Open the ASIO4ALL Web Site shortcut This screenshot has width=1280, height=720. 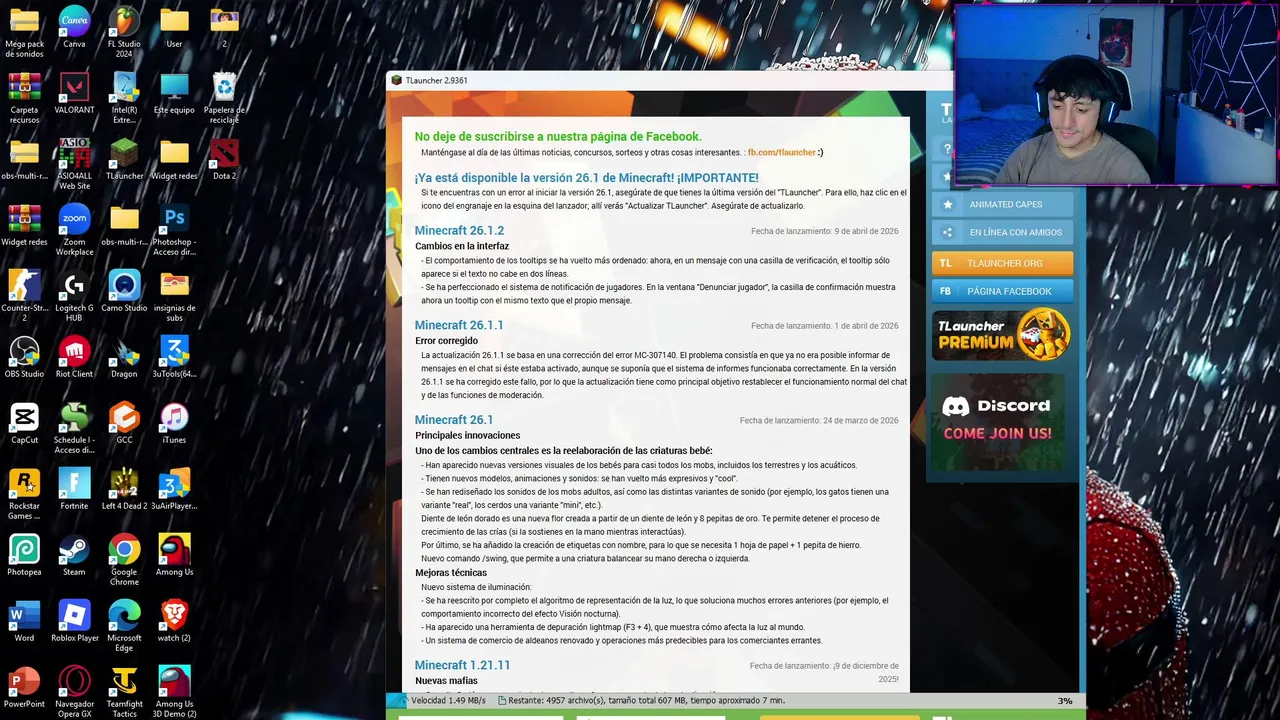click(x=74, y=165)
